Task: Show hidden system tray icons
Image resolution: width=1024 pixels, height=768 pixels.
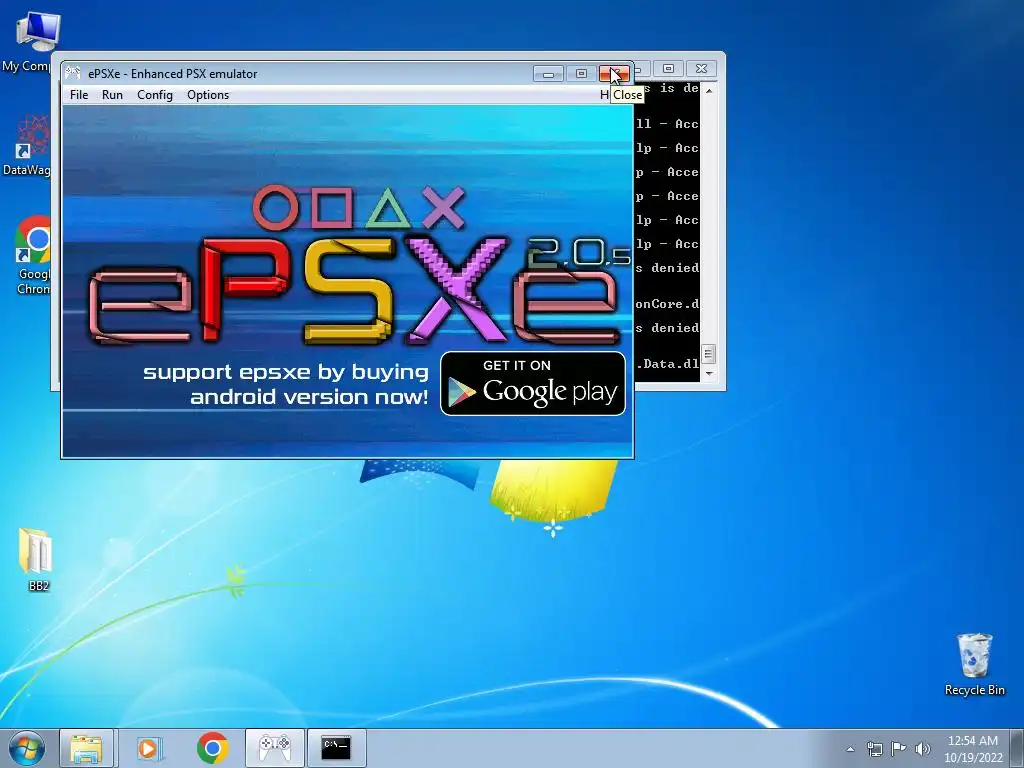Action: [x=850, y=749]
